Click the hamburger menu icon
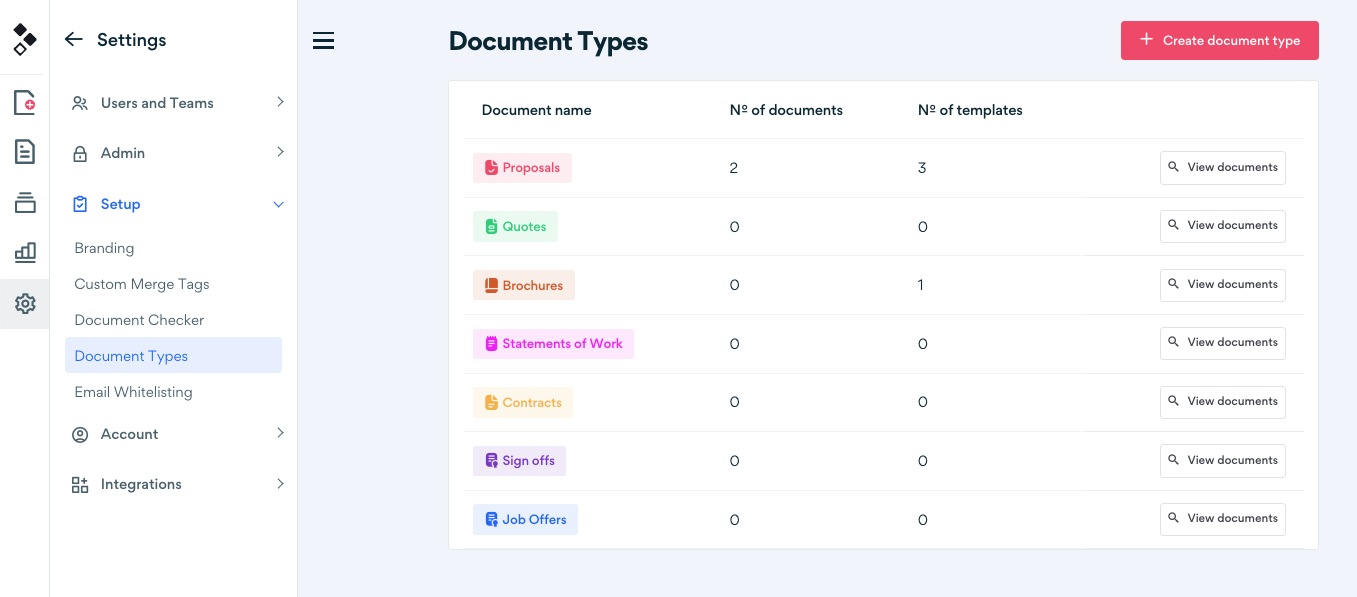 coord(323,41)
